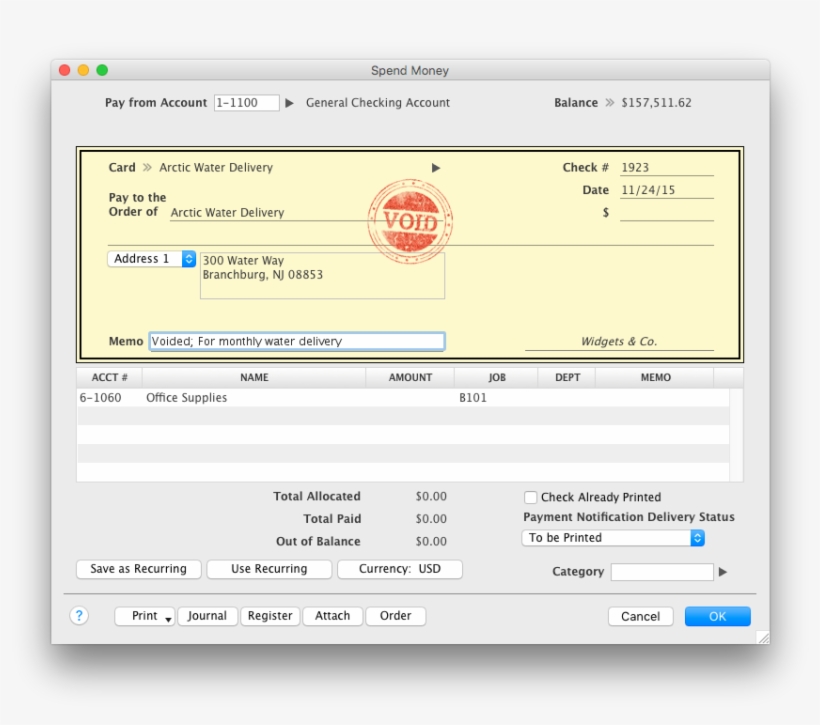This screenshot has width=820, height=725.
Task: Click the Use Recurring button
Action: pyautogui.click(x=270, y=569)
